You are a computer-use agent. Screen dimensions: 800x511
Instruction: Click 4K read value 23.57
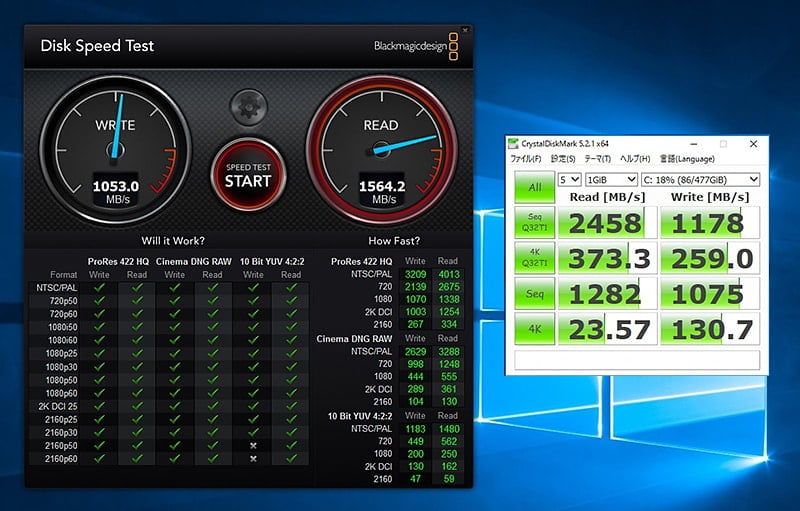(x=607, y=329)
